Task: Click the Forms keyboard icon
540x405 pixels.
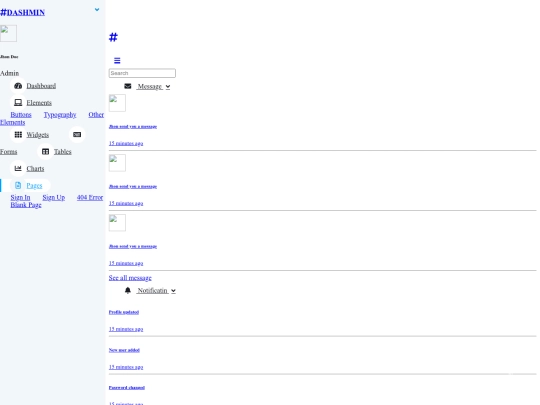Action: [77, 135]
